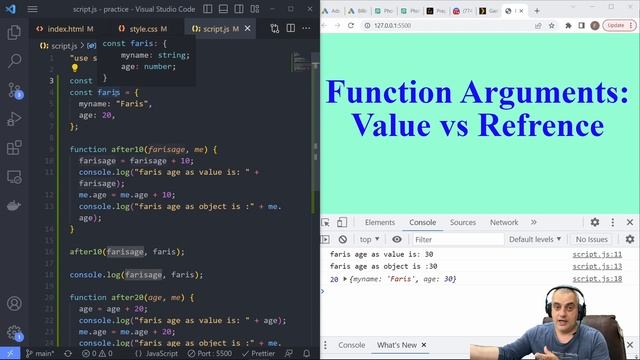Expand the logged object {myname: 'Faris'}
640x360 pixels.
pos(345,279)
